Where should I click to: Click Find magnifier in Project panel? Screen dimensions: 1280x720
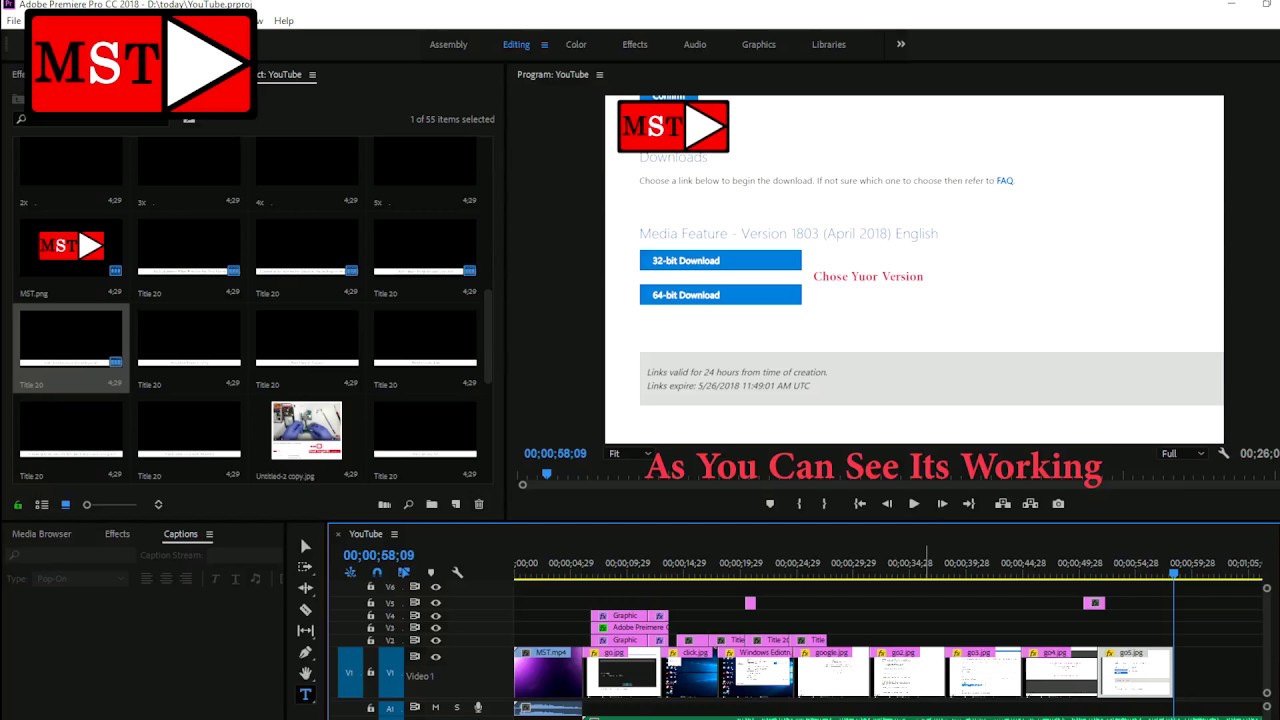tap(408, 505)
